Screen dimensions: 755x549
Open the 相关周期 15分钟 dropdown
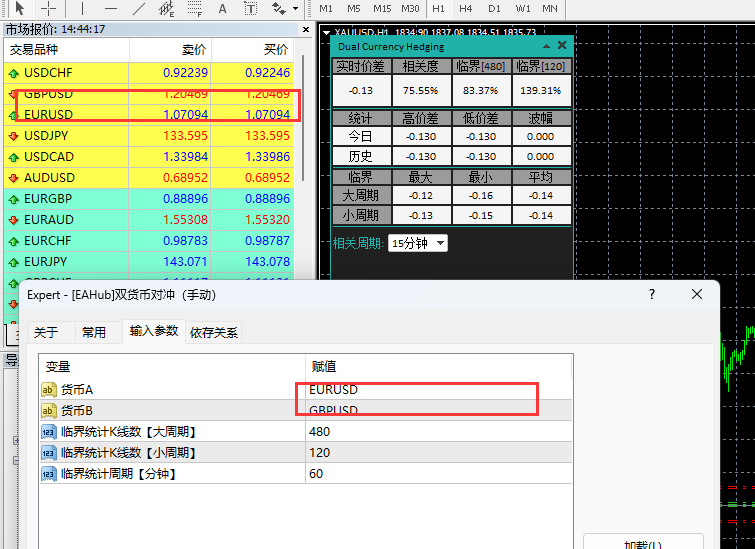[x=417, y=243]
